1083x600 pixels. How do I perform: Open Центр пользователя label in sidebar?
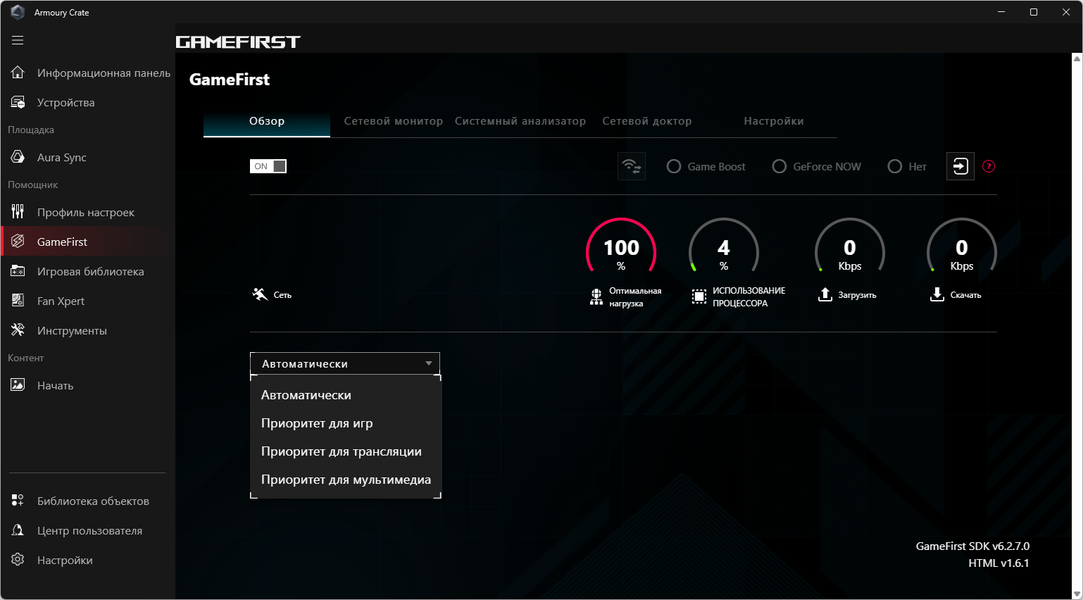point(90,530)
